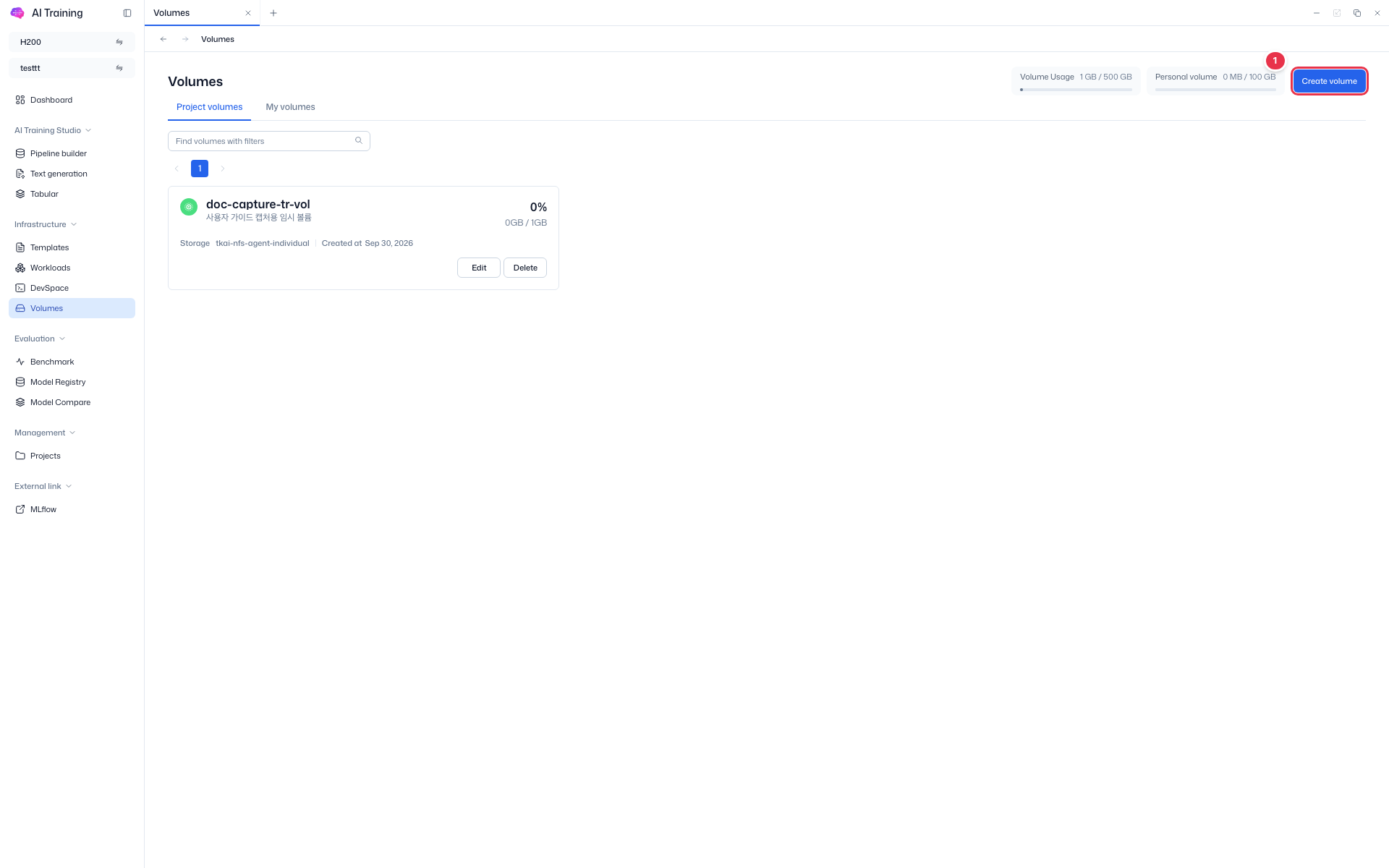This screenshot has height=868, width=1389.
Task: Open Model Compare page
Action: click(72, 402)
